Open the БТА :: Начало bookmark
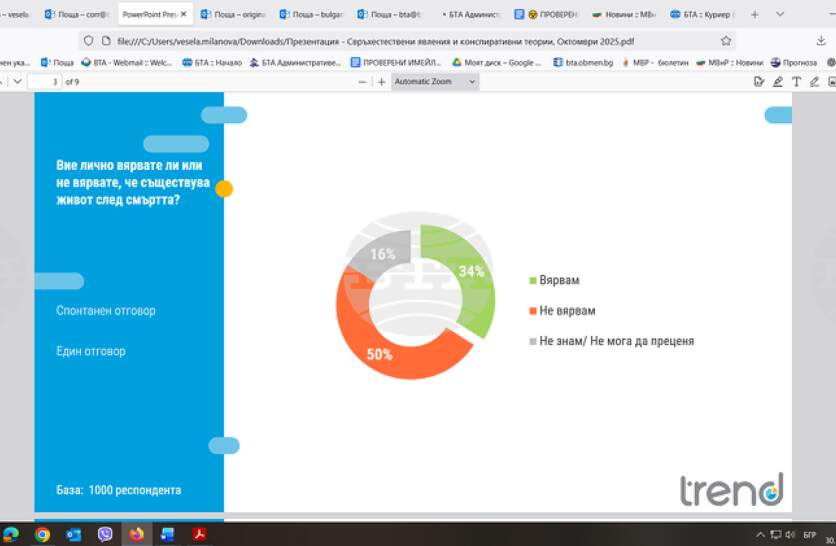836x546 pixels. pyautogui.click(x=210, y=62)
